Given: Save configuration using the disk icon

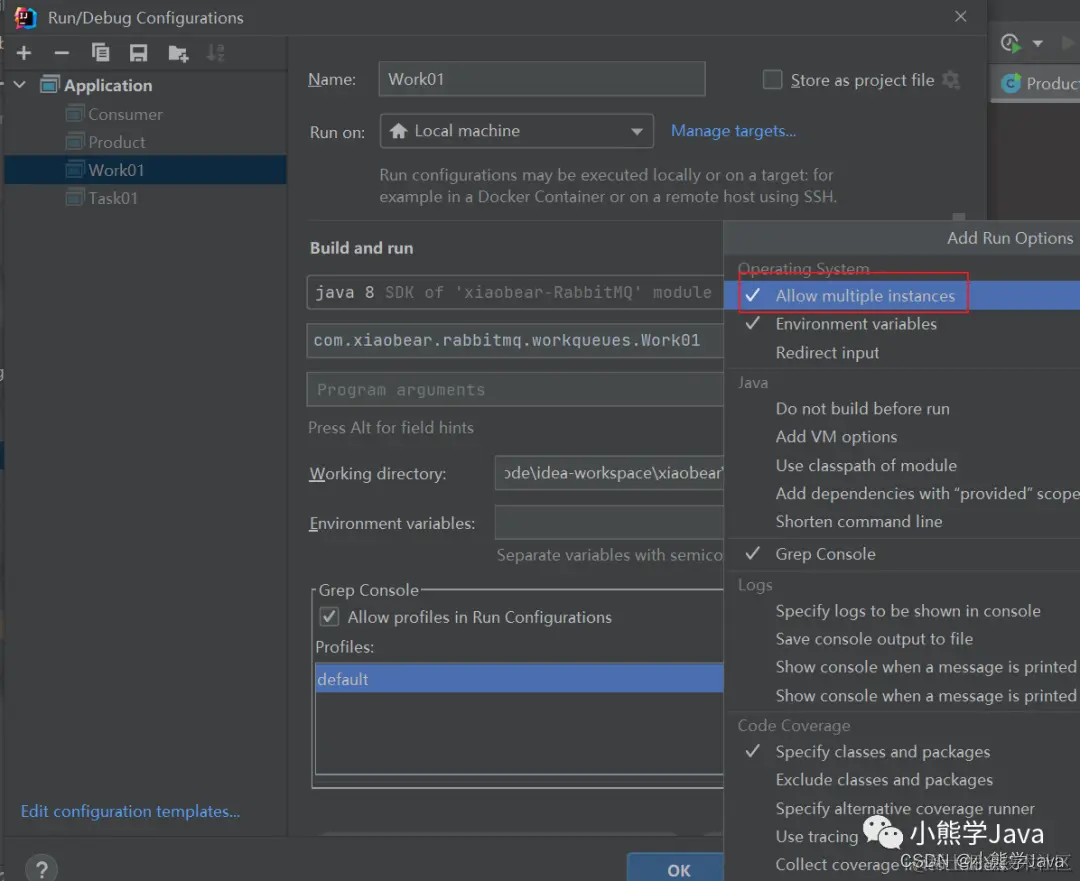Looking at the screenshot, I should [x=138, y=53].
